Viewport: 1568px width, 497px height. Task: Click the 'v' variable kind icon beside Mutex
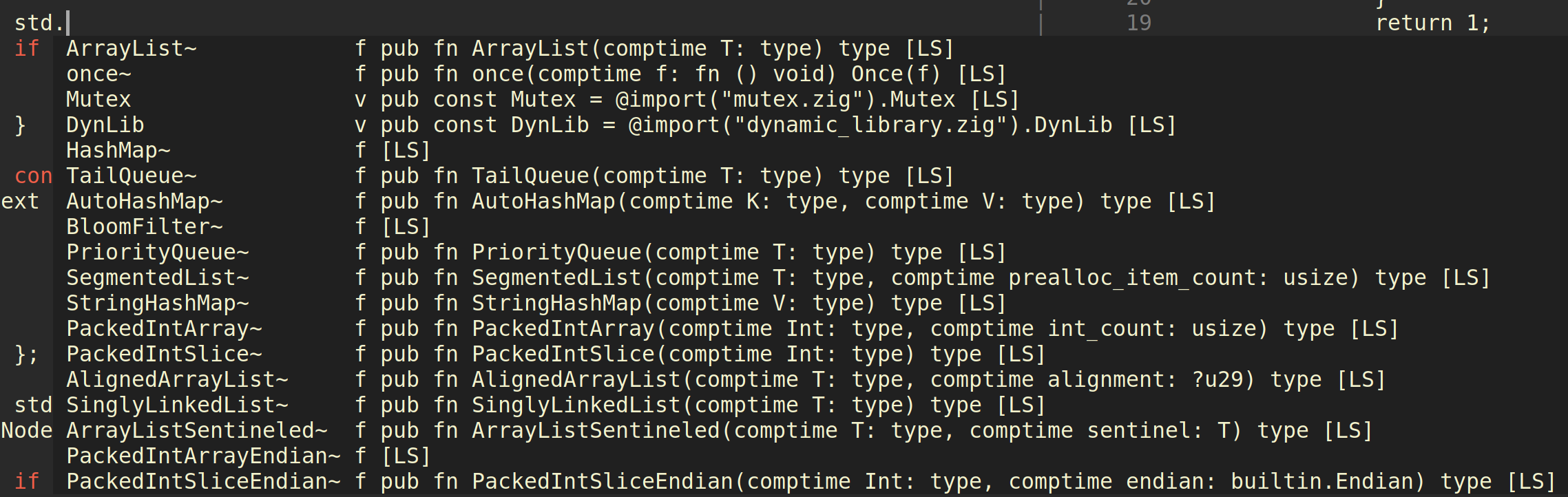click(359, 99)
